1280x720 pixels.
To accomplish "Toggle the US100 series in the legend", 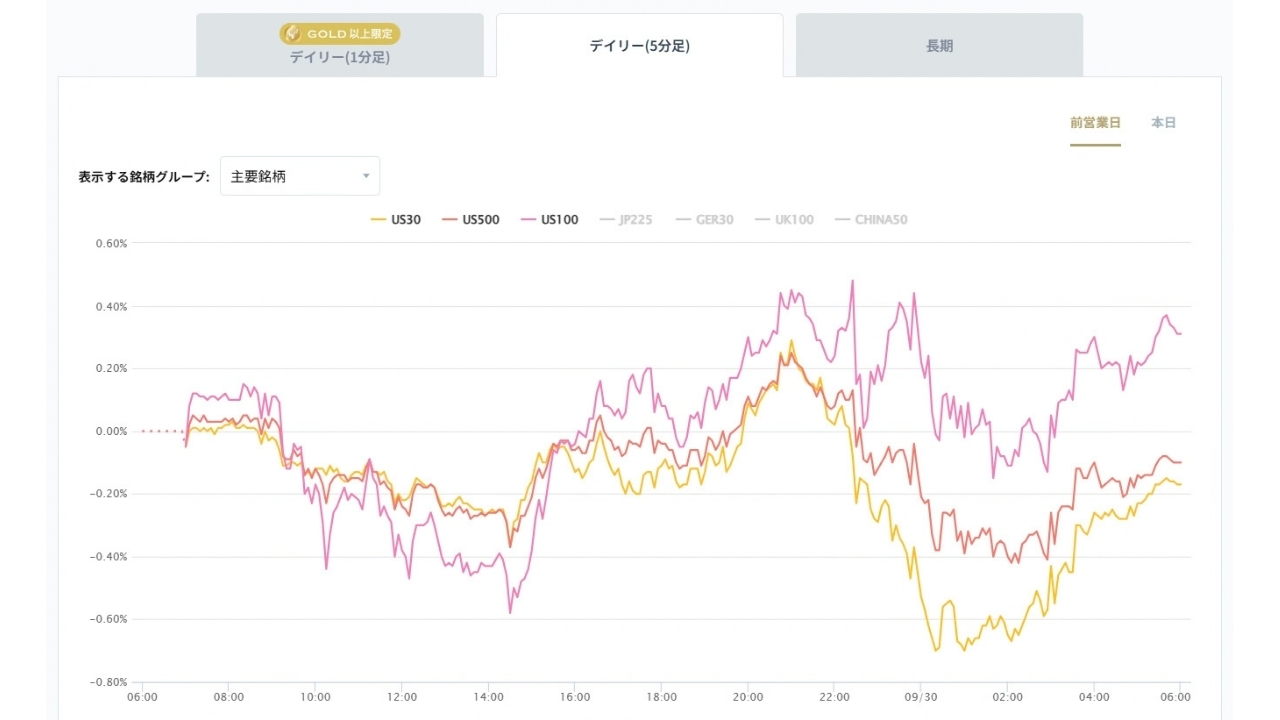I will 549,220.
